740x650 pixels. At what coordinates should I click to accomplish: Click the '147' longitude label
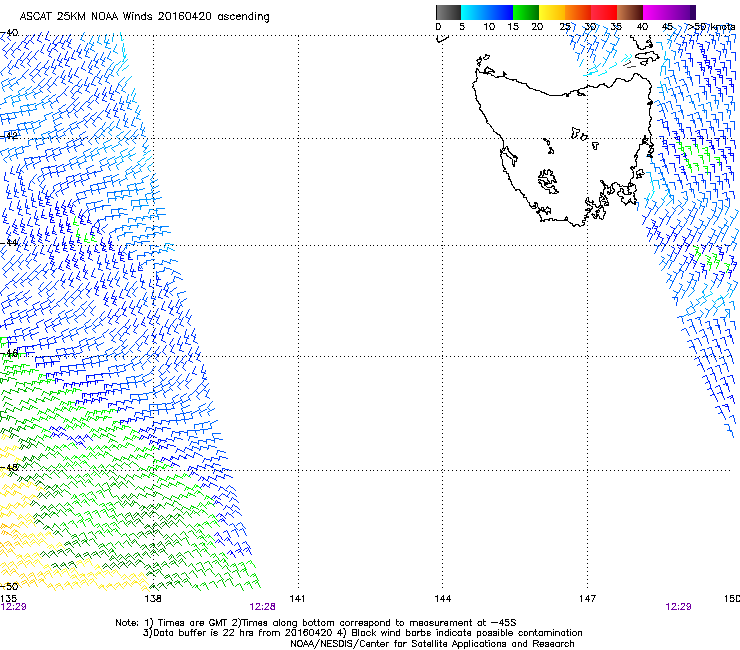588,599
